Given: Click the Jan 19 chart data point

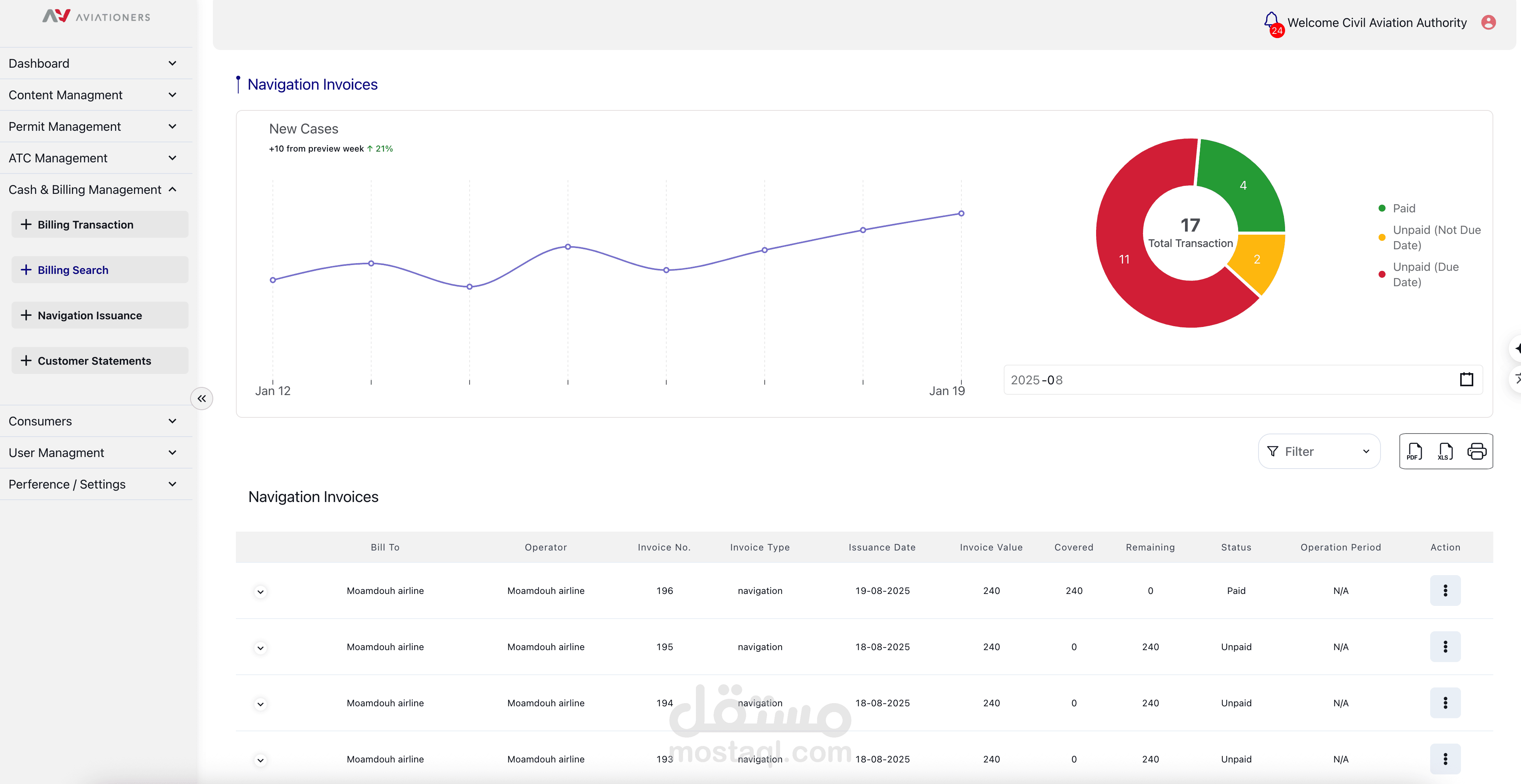Looking at the screenshot, I should coord(961,214).
